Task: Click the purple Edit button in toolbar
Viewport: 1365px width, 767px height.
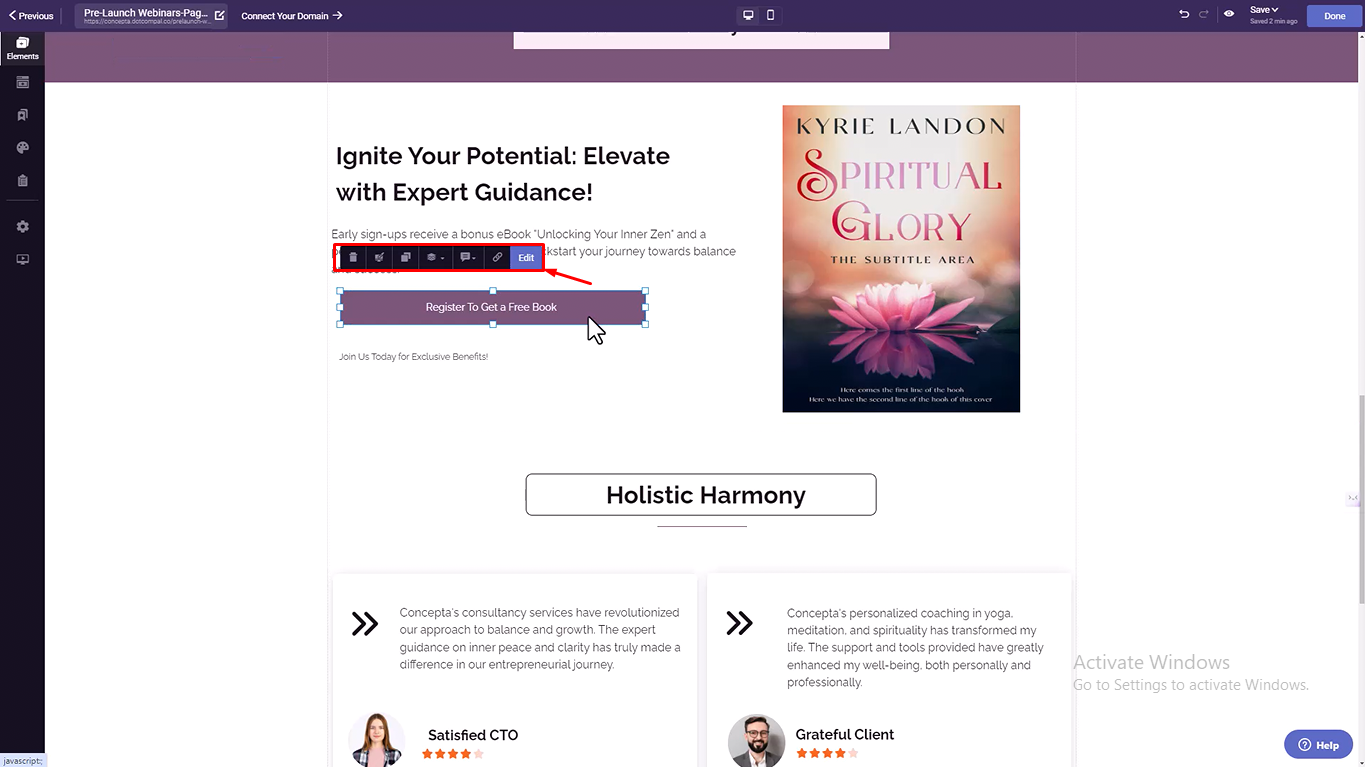Action: pos(526,257)
